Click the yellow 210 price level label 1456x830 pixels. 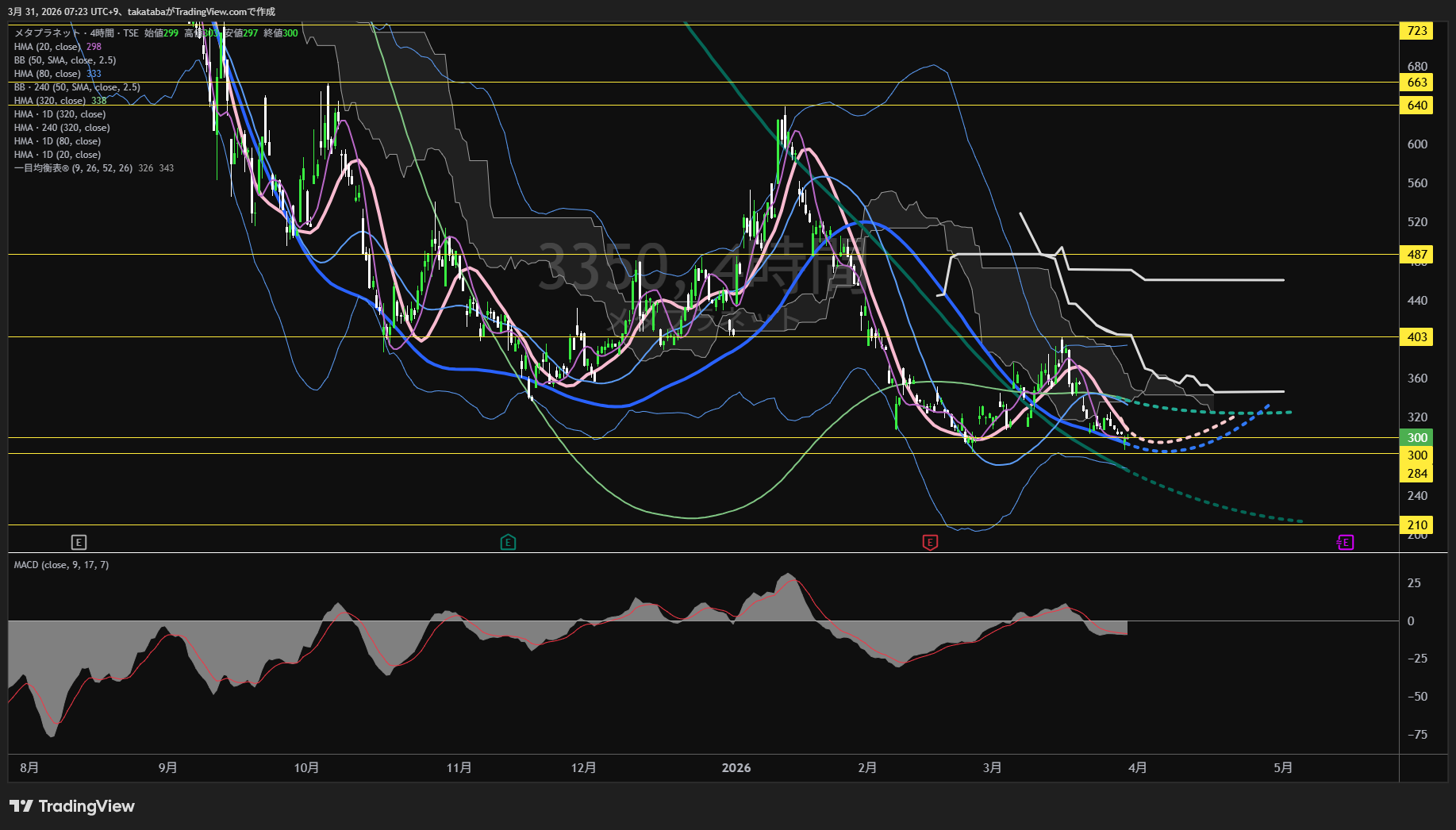[1417, 525]
